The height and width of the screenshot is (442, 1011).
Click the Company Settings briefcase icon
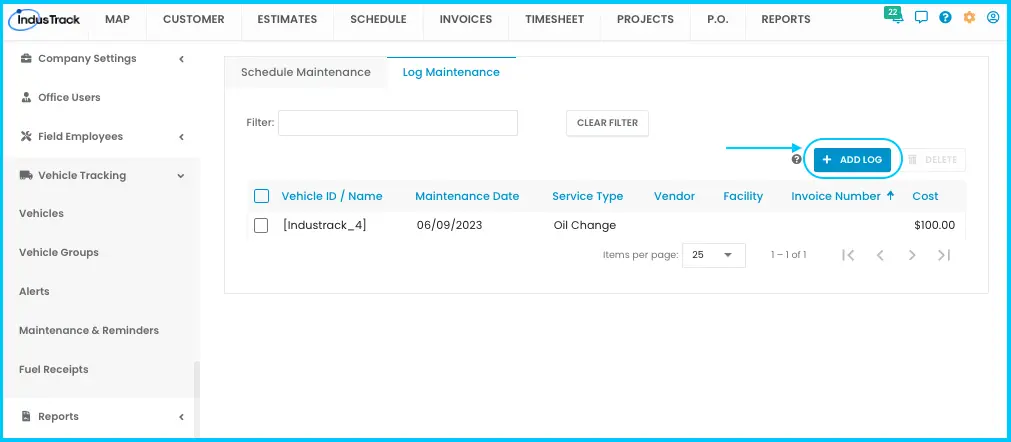(x=26, y=59)
